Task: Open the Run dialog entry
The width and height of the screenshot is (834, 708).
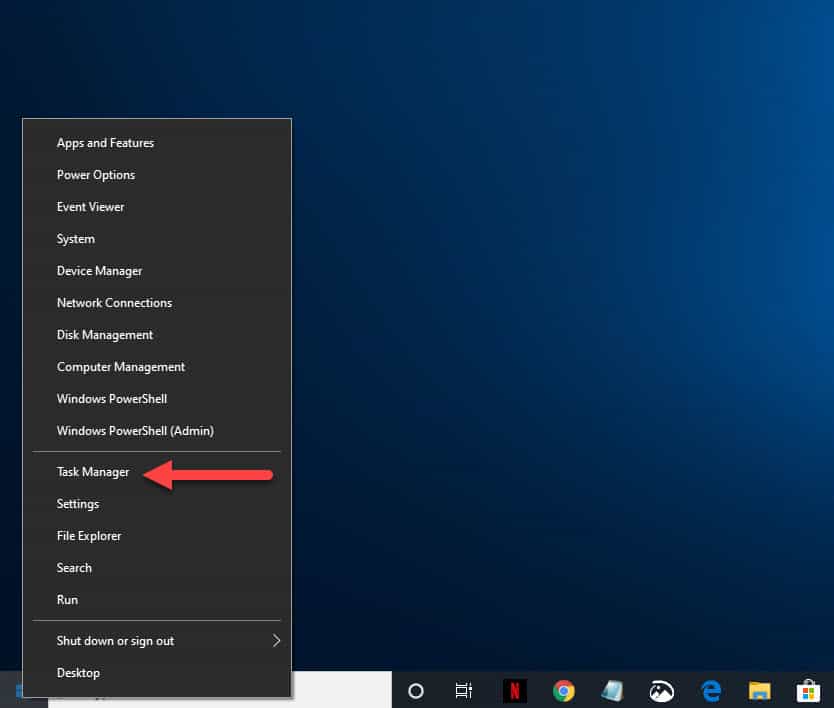Action: pos(157,599)
